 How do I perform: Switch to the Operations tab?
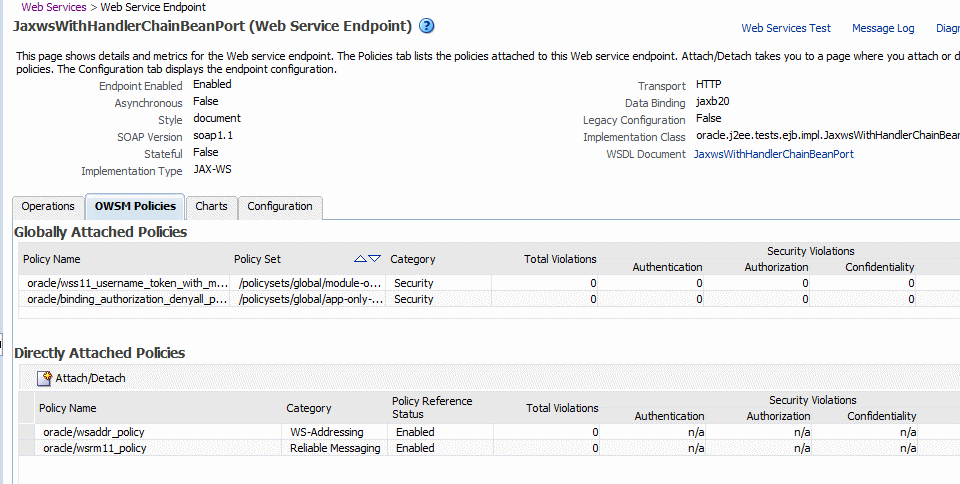coord(48,206)
